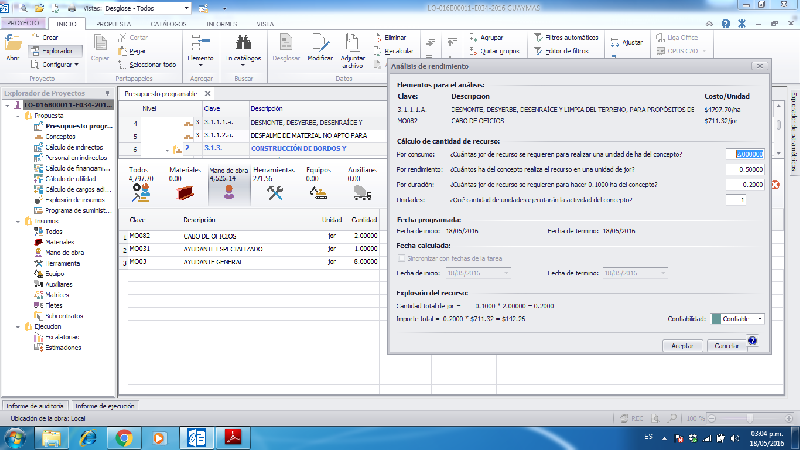Click the Aceptar button in the dialog
Viewport: 800px width, 450px height.
click(682, 345)
